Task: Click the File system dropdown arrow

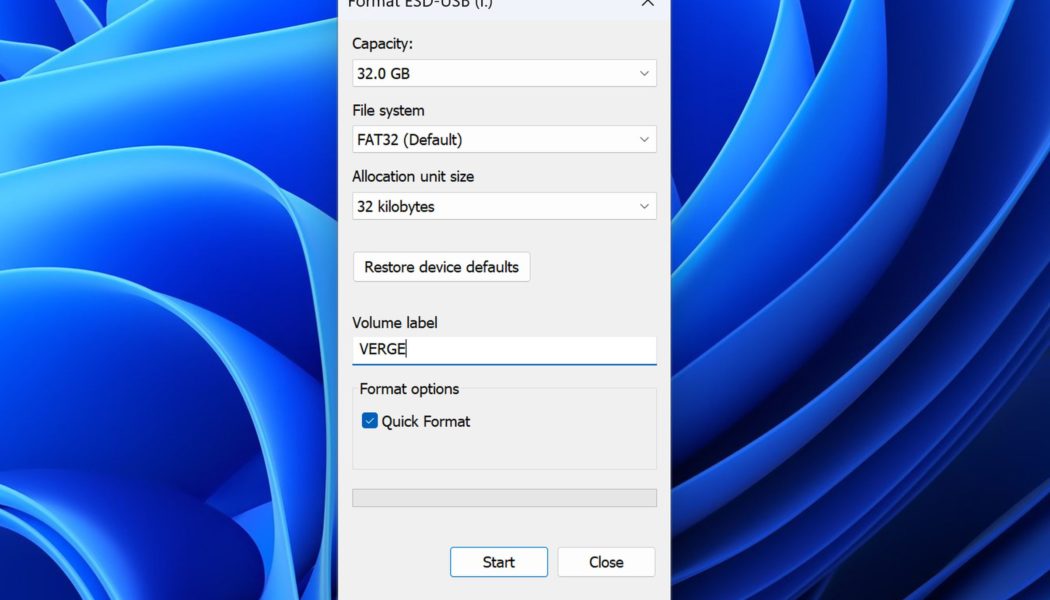Action: pyautogui.click(x=645, y=139)
